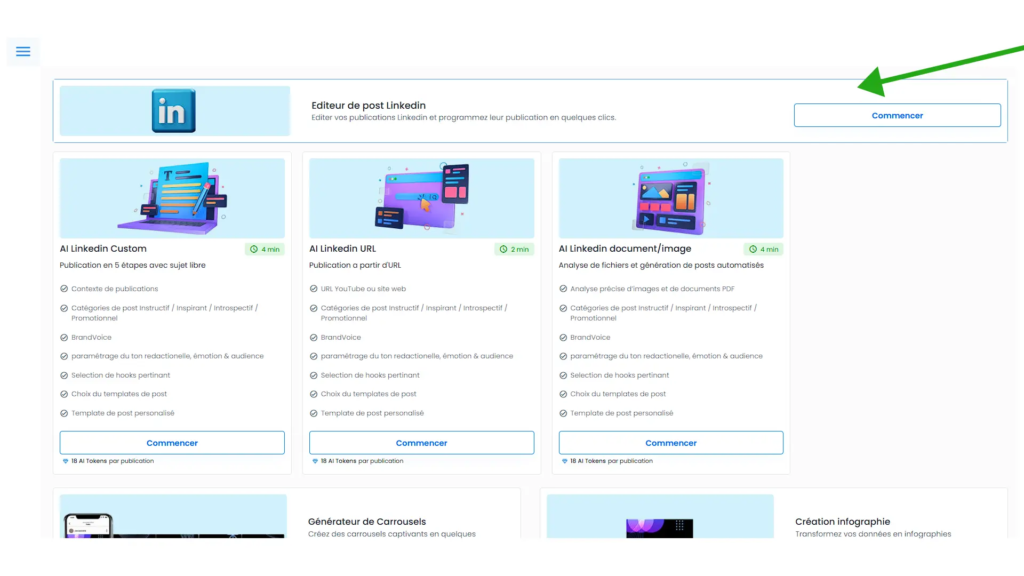Click Commencer under AI Linkedin Custom
This screenshot has width=1024, height=576.
point(172,443)
